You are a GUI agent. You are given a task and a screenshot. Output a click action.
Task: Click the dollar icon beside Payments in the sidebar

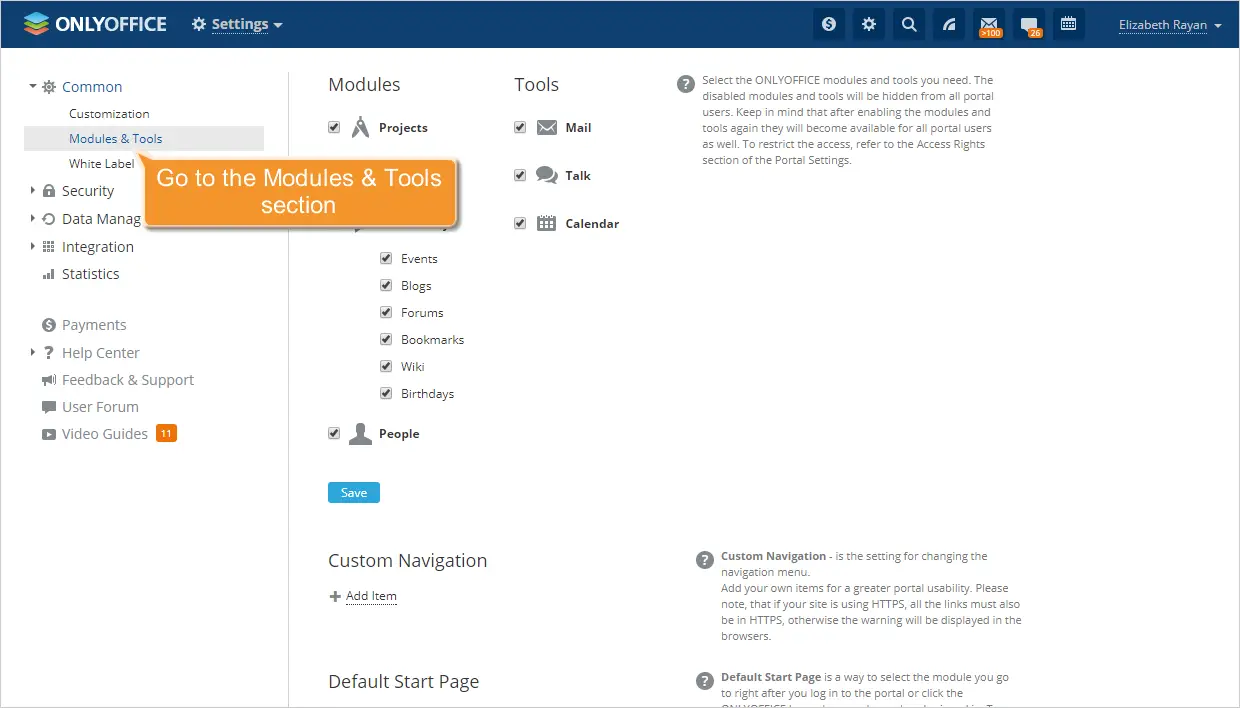(x=49, y=325)
